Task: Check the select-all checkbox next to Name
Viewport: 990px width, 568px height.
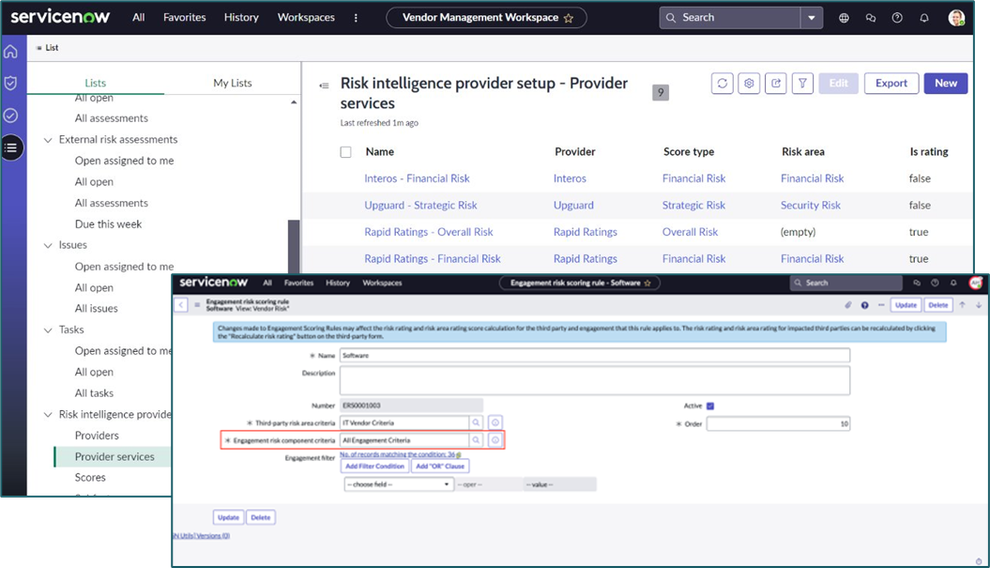Action: coord(346,152)
